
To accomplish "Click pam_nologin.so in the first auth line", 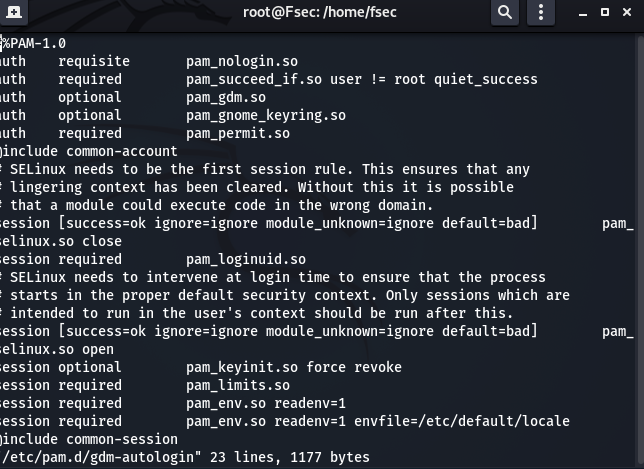I will 242,62.
